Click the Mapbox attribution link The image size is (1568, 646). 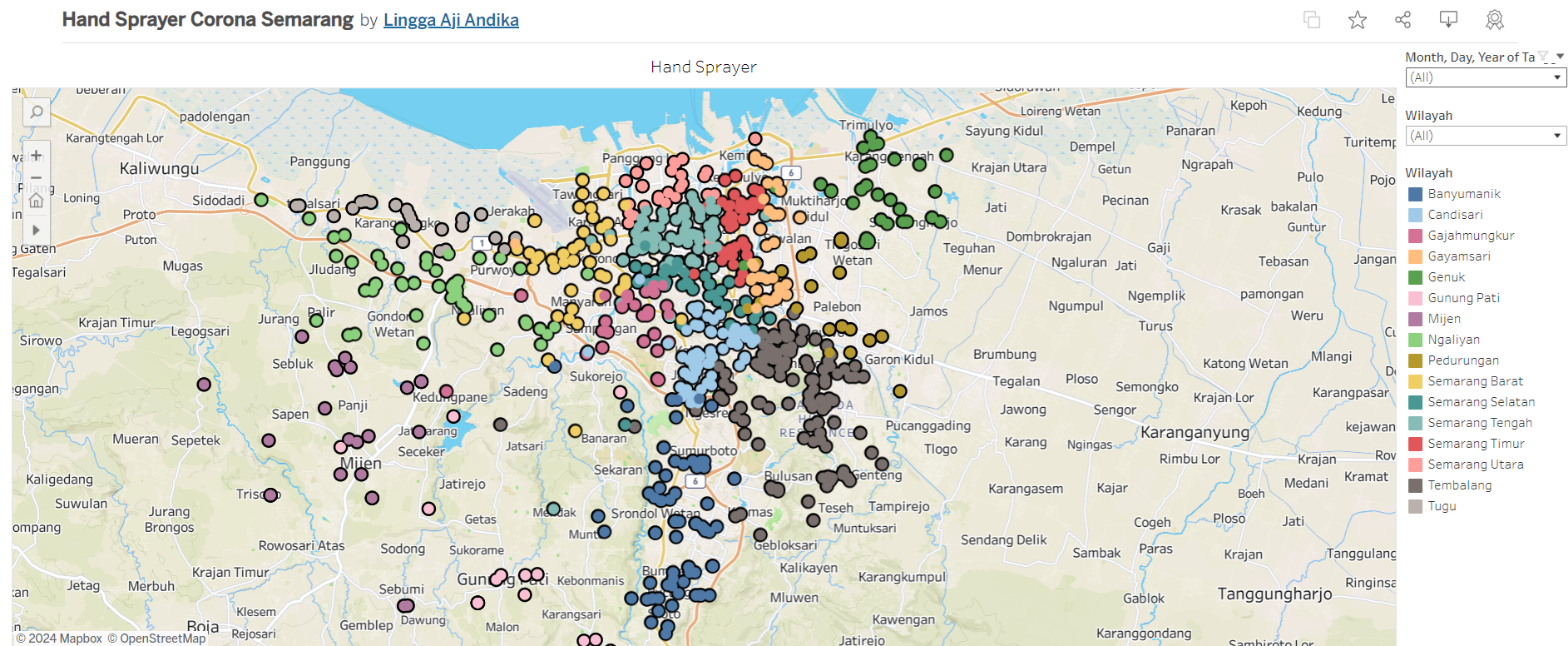point(65,639)
